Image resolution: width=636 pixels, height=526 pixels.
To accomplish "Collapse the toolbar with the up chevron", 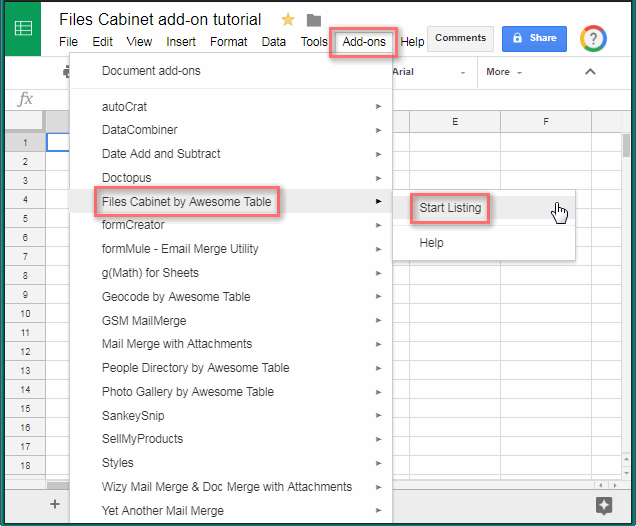I will (x=590, y=72).
